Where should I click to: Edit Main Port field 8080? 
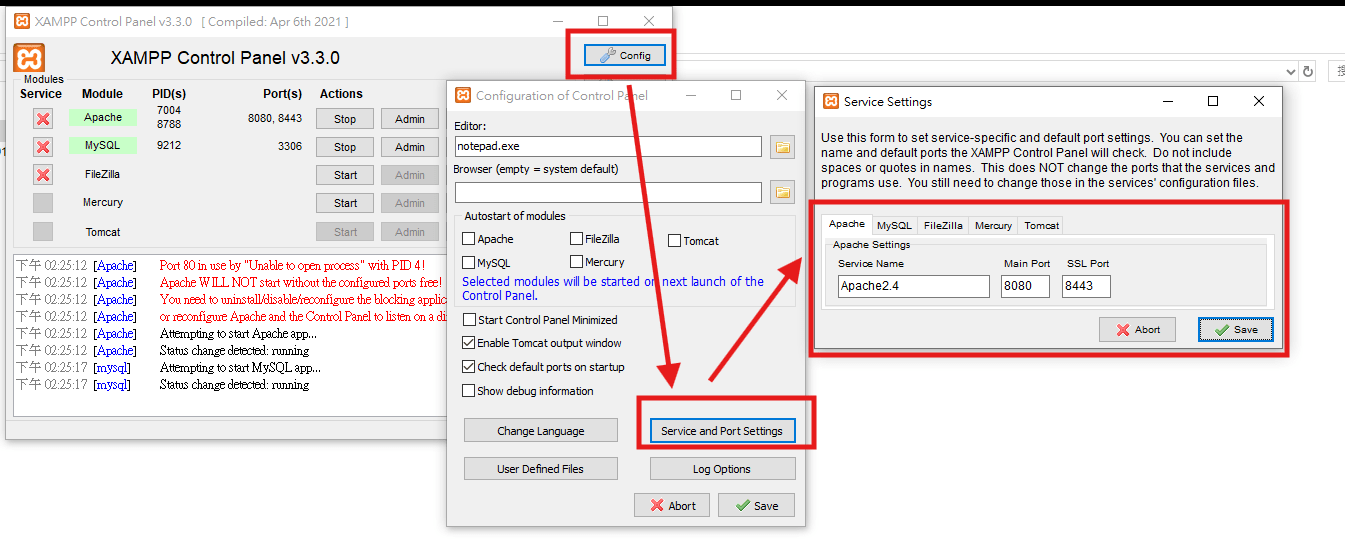(x=1025, y=287)
